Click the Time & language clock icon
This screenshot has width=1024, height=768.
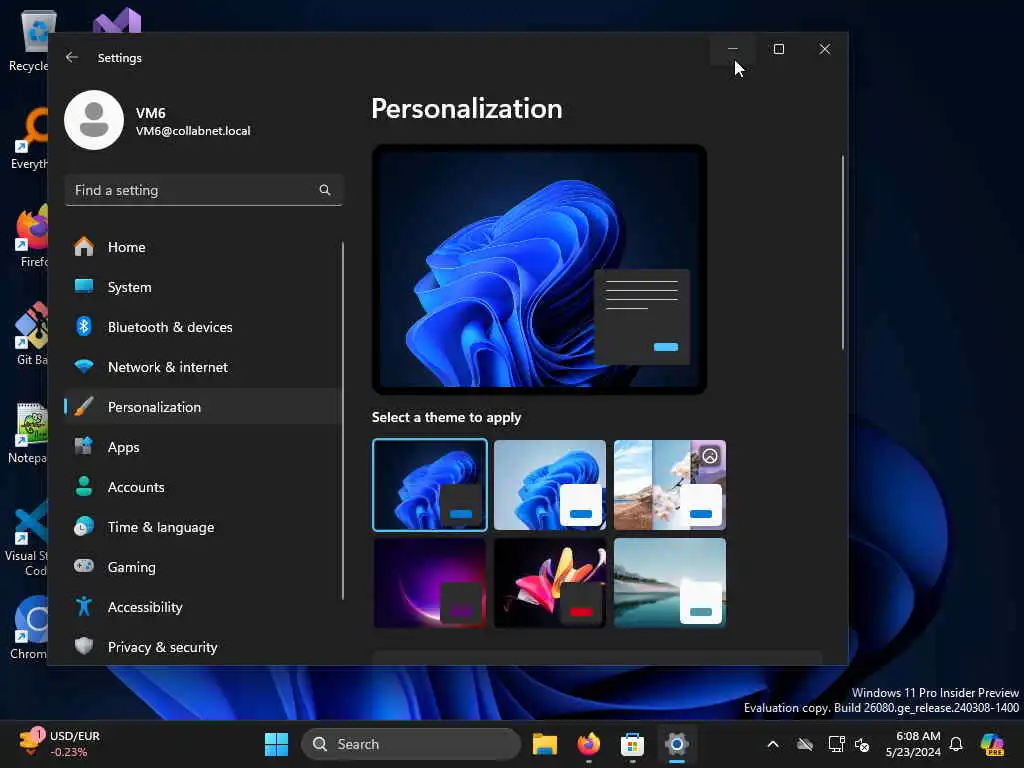click(x=84, y=526)
